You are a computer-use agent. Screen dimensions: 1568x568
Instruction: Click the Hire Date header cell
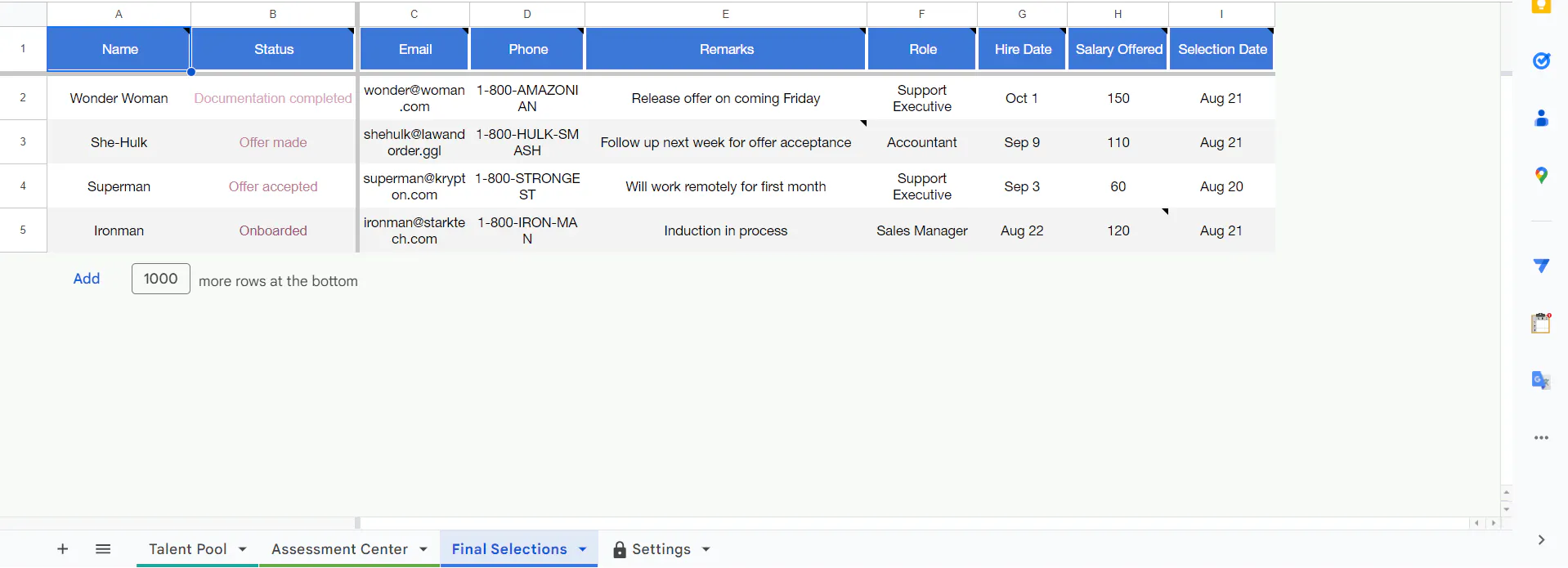(x=1023, y=49)
